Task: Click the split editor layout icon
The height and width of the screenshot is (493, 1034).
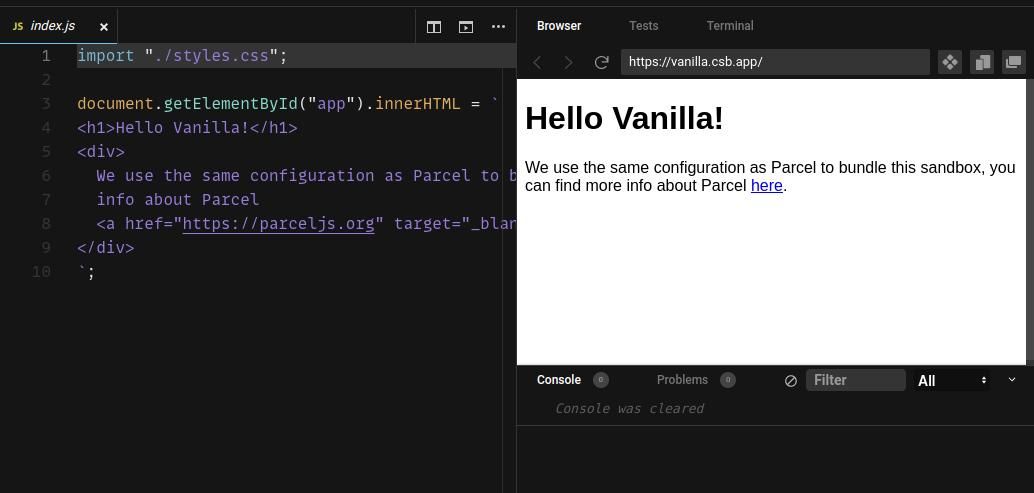Action: pos(434,27)
